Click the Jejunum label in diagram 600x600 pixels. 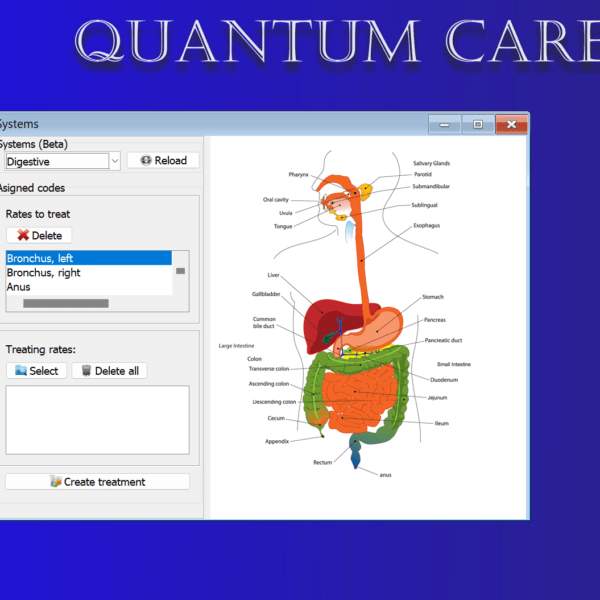(437, 398)
